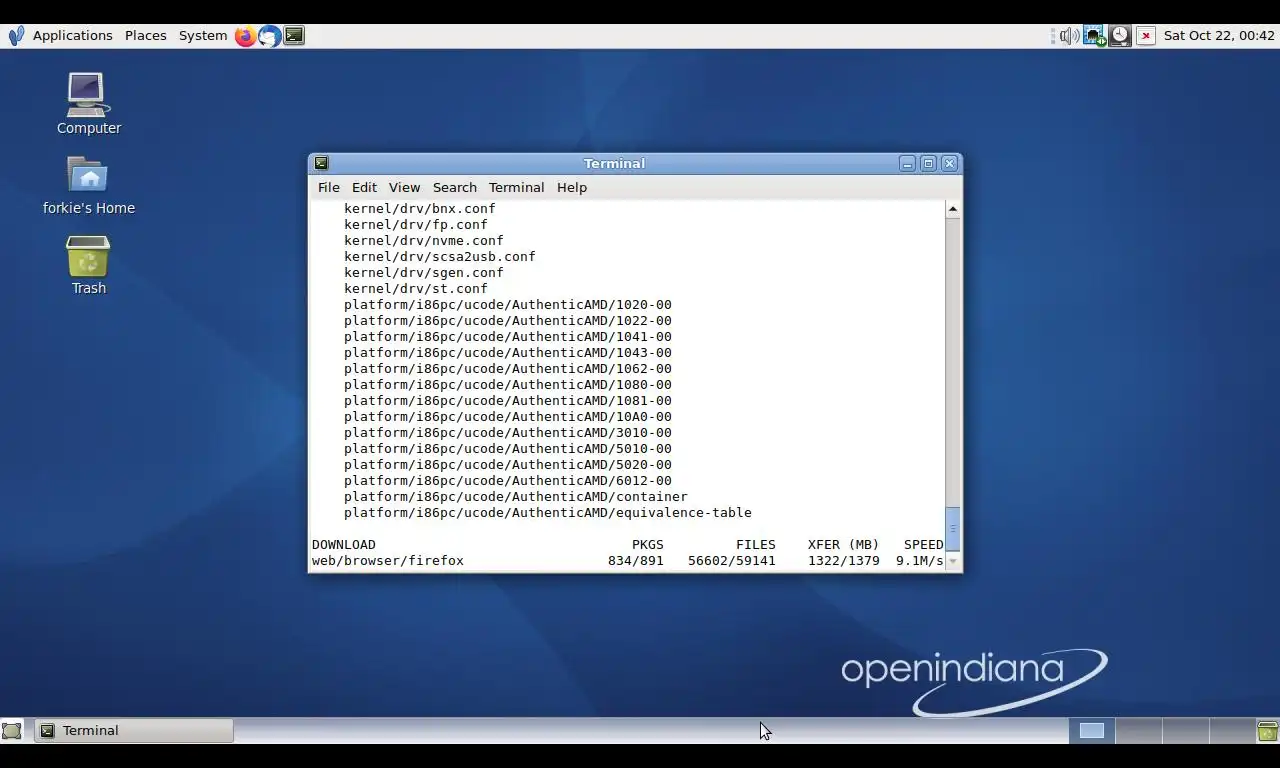
Task: Click the terminal scrollbar thumb
Action: click(952, 529)
